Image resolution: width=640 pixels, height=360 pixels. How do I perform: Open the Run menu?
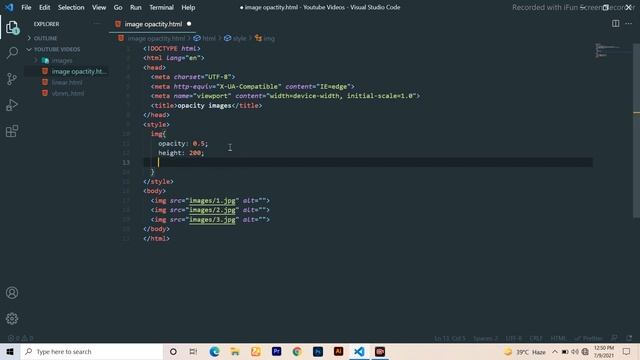pyautogui.click(x=136, y=7)
